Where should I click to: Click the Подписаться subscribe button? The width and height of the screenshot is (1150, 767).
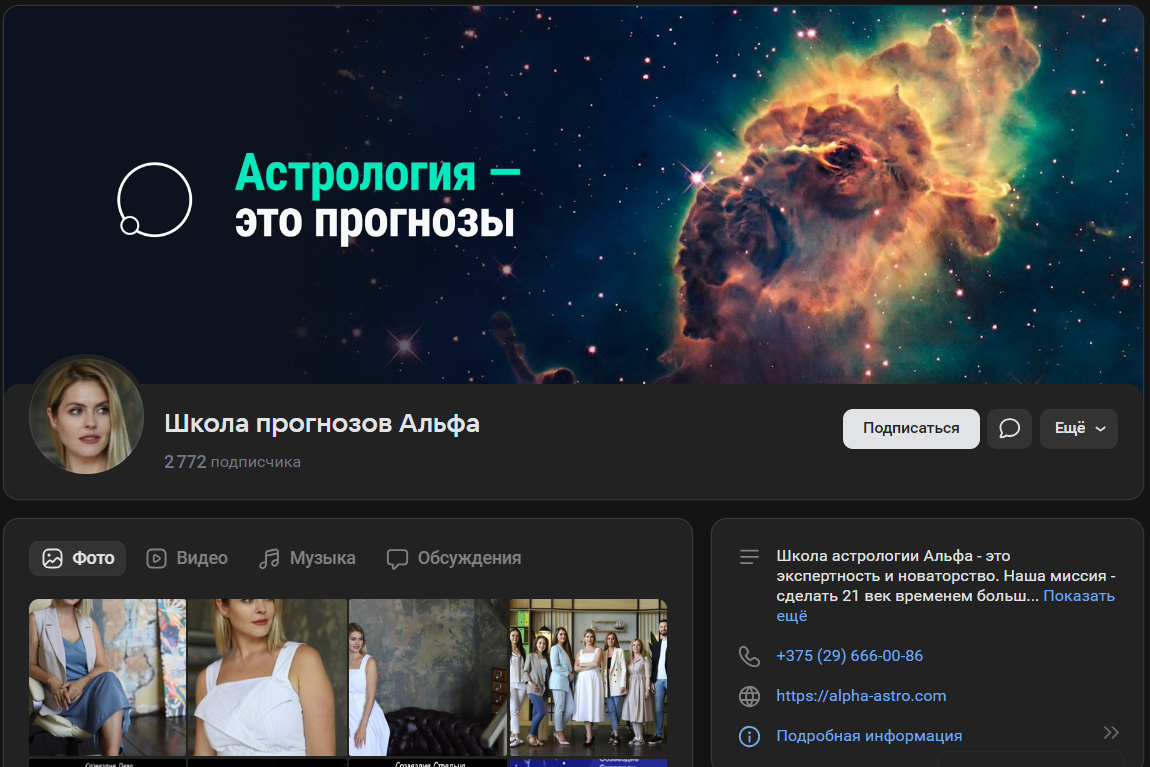click(x=911, y=428)
